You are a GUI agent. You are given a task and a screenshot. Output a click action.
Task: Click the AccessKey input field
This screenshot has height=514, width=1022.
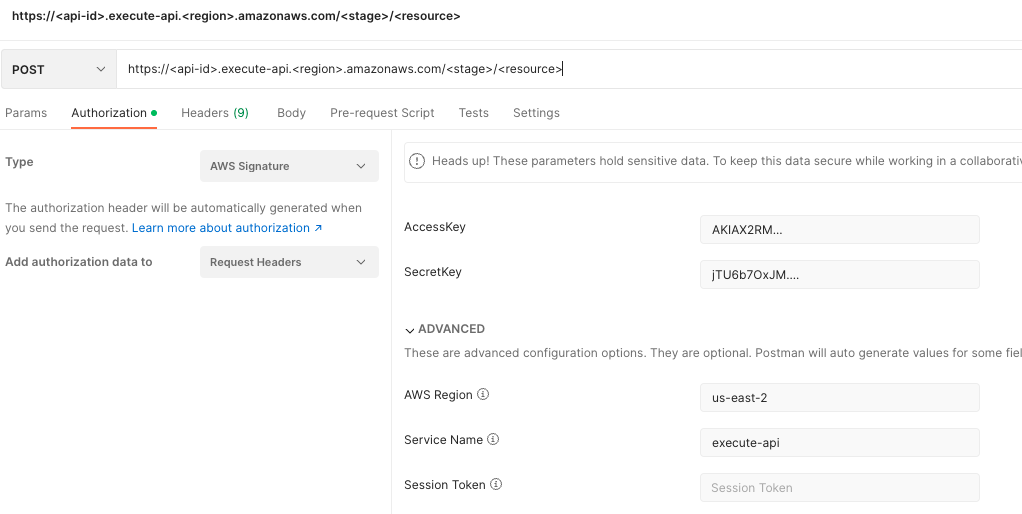tap(839, 229)
